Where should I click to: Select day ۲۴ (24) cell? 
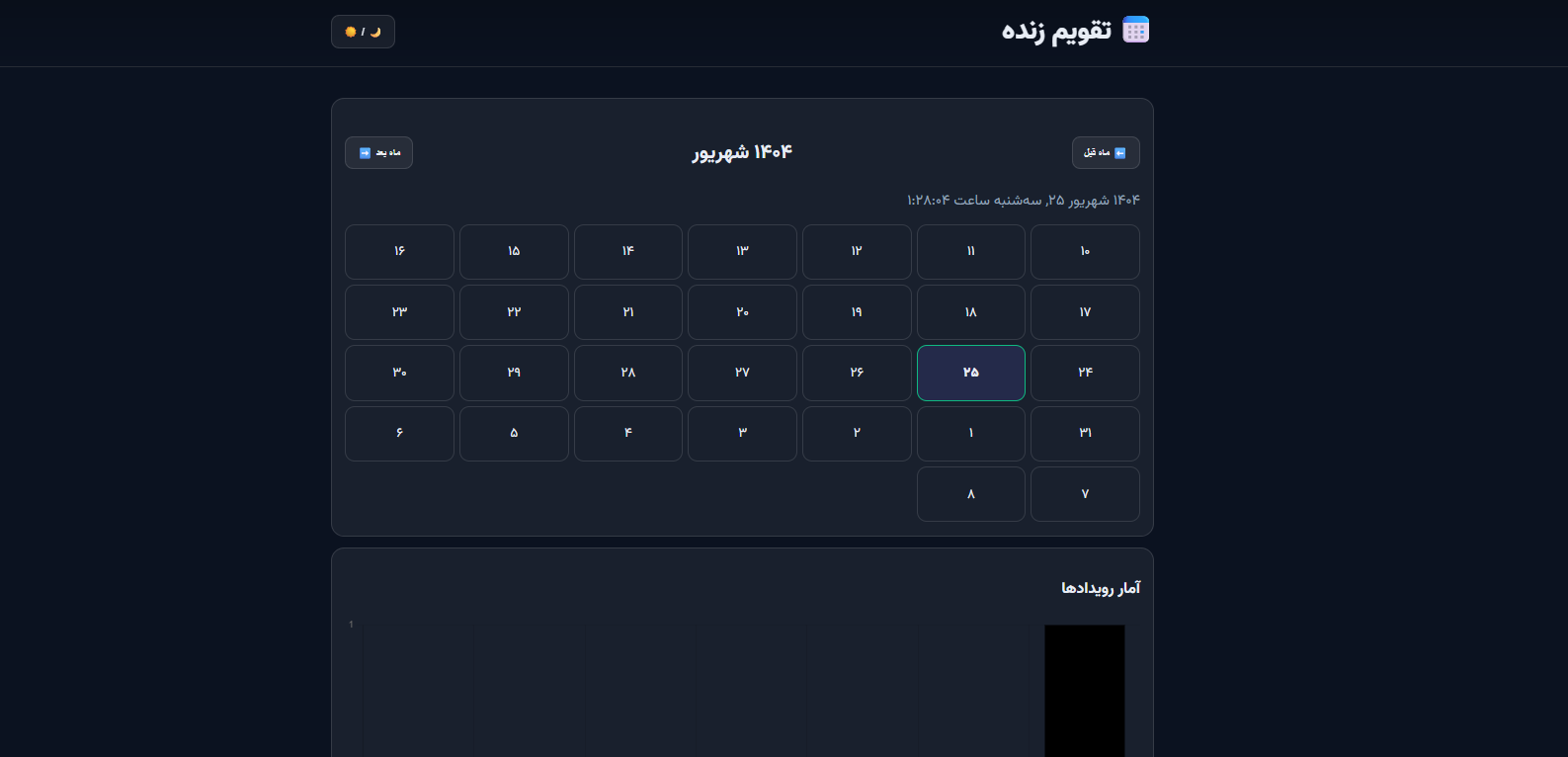1085,373
